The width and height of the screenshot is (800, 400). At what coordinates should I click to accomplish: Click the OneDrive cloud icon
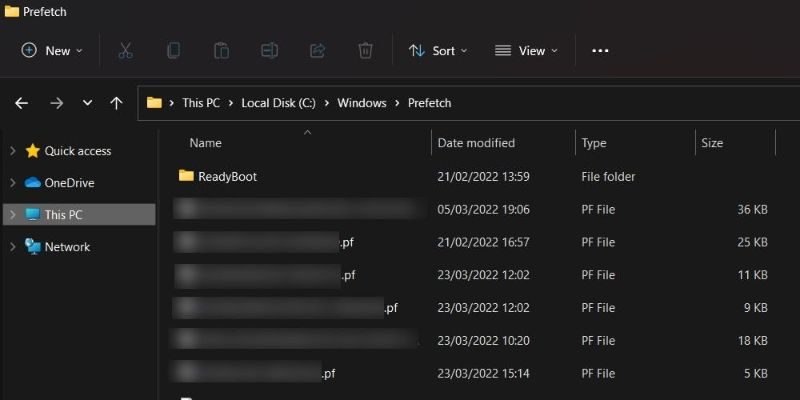click(33, 183)
